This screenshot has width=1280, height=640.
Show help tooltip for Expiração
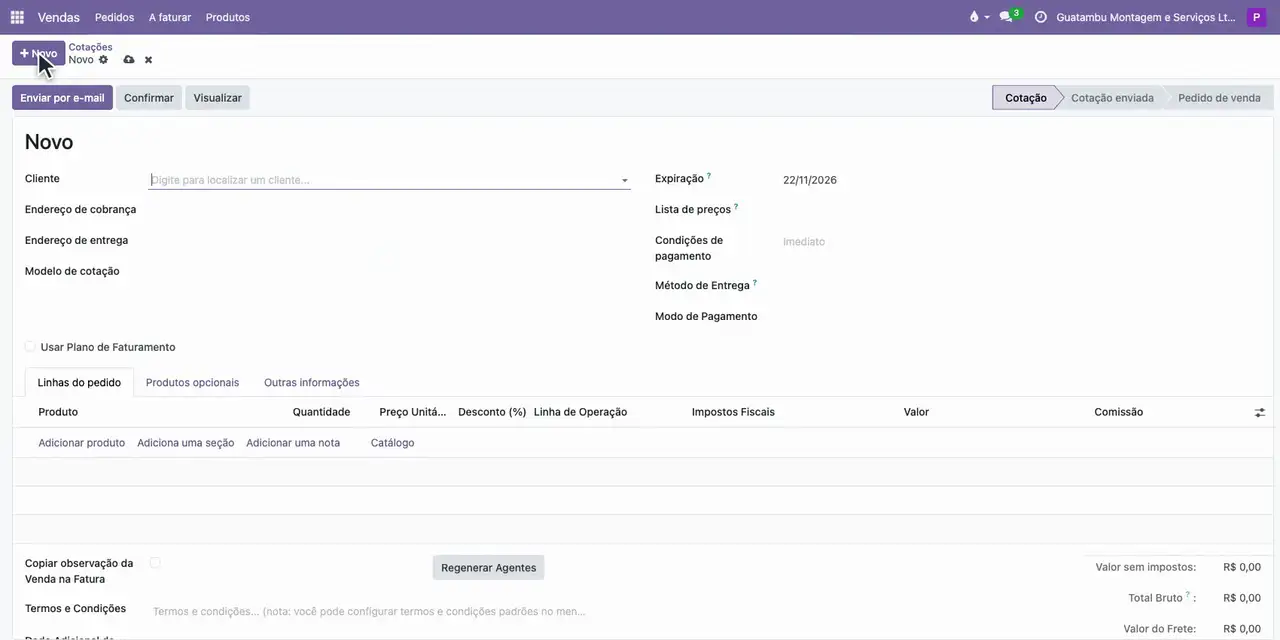point(709,176)
